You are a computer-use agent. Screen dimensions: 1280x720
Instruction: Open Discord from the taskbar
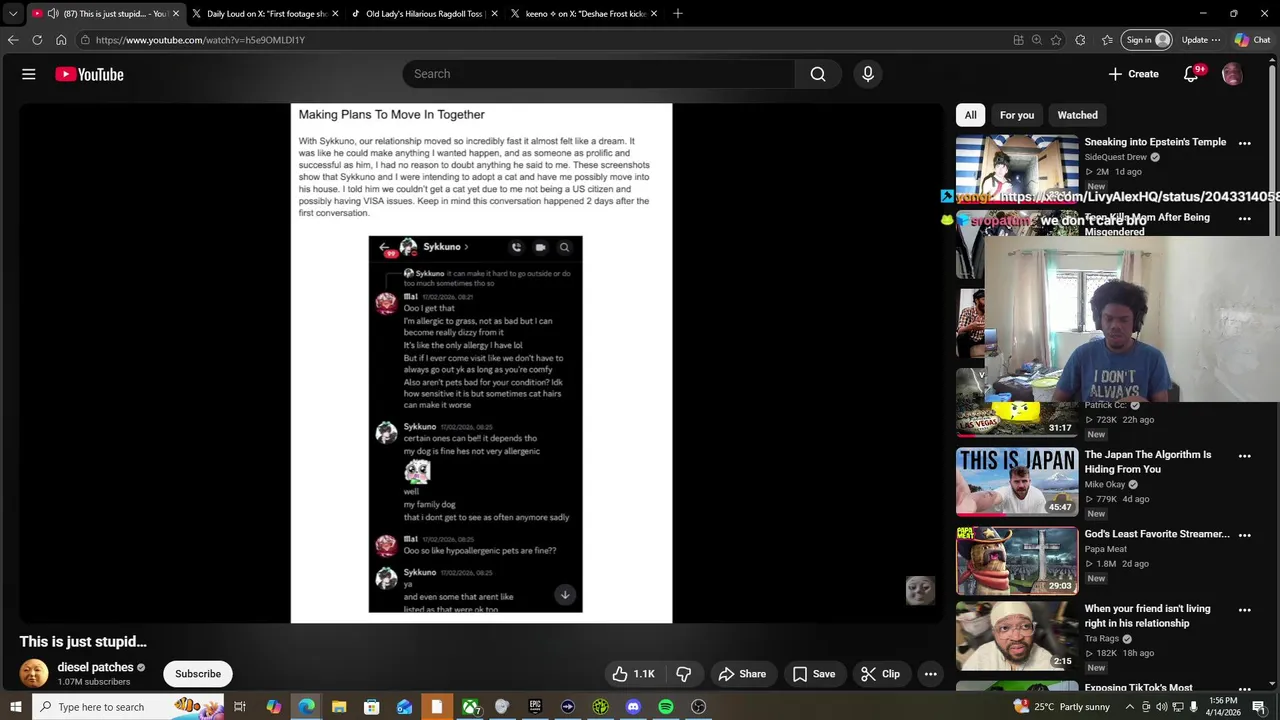pos(633,707)
